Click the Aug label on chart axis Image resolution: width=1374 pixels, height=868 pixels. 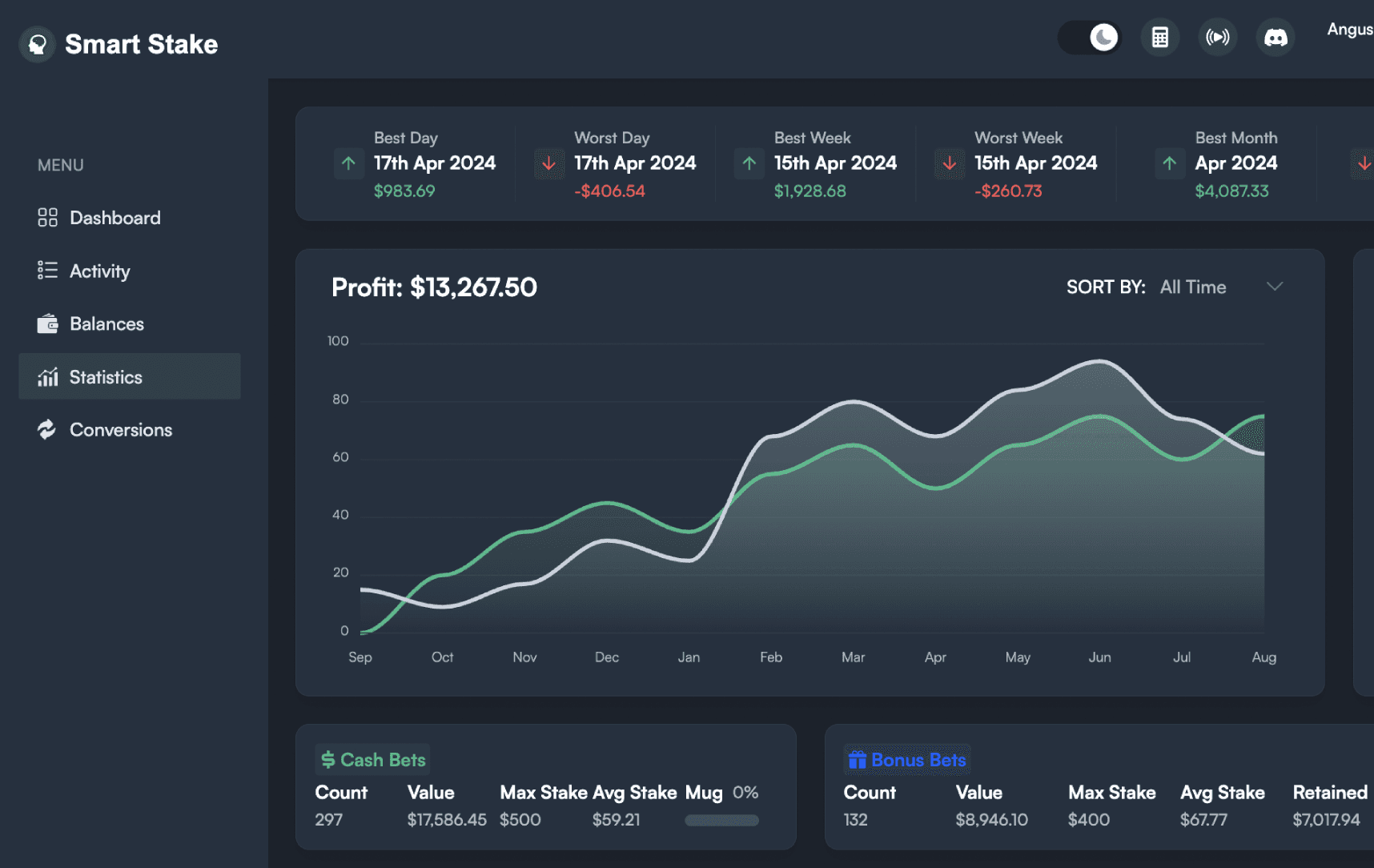[x=1264, y=657]
